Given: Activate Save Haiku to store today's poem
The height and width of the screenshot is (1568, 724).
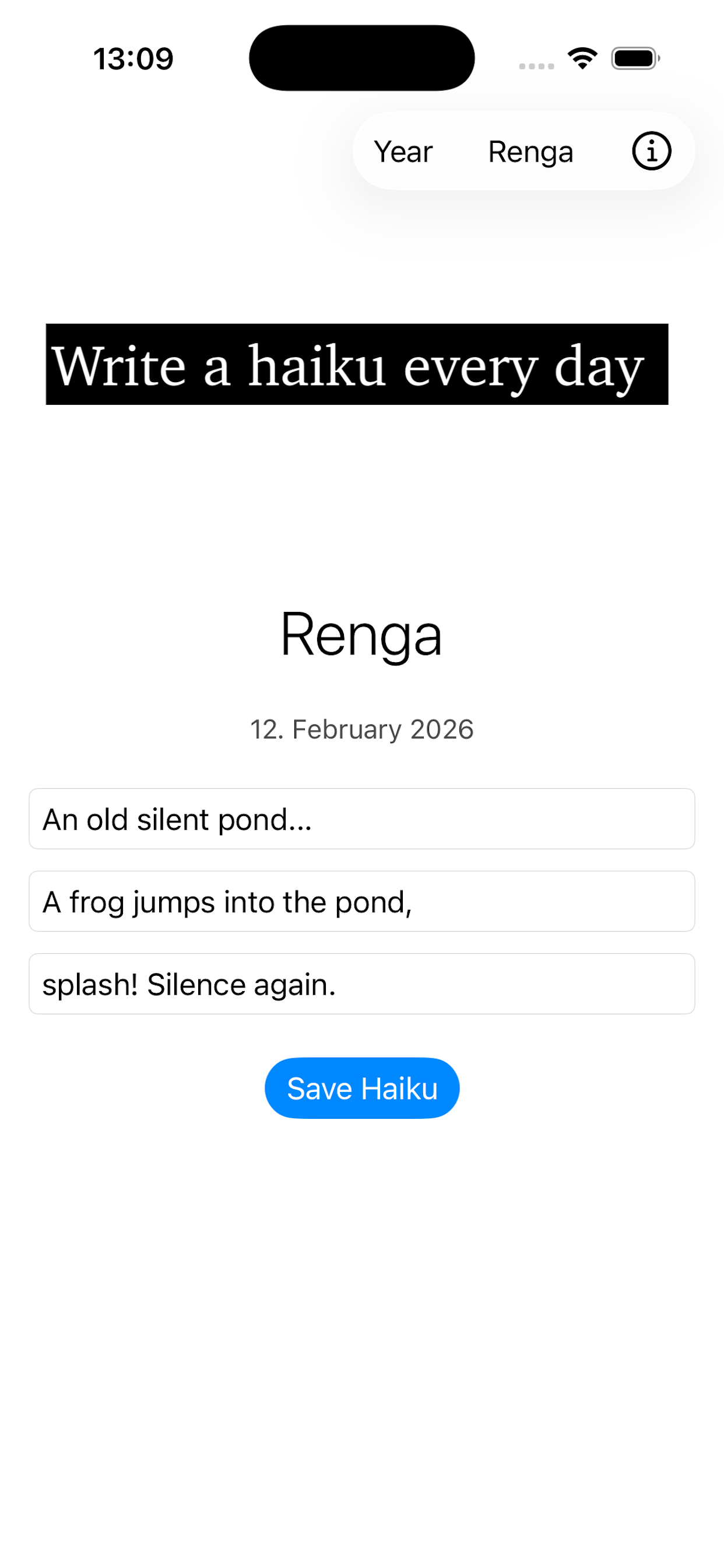Looking at the screenshot, I should coord(361,1087).
